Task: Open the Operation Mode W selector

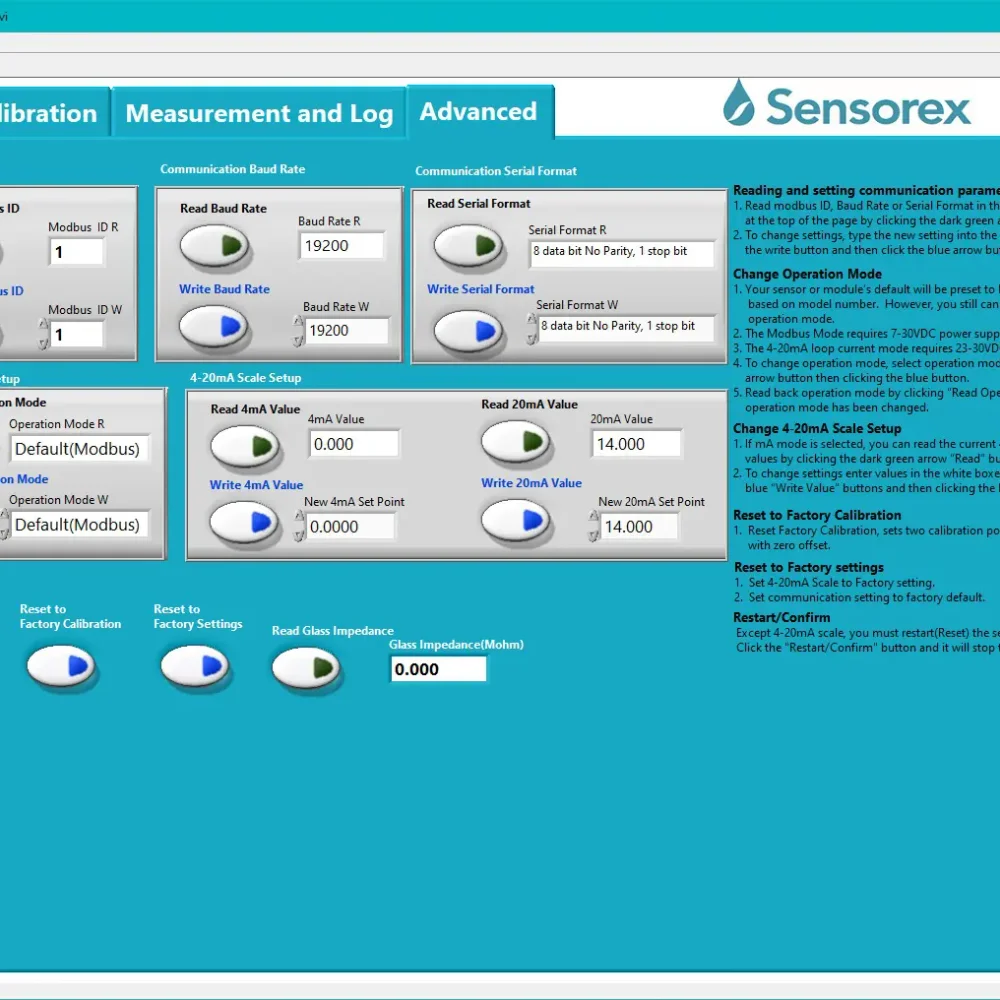Action: click(4, 524)
